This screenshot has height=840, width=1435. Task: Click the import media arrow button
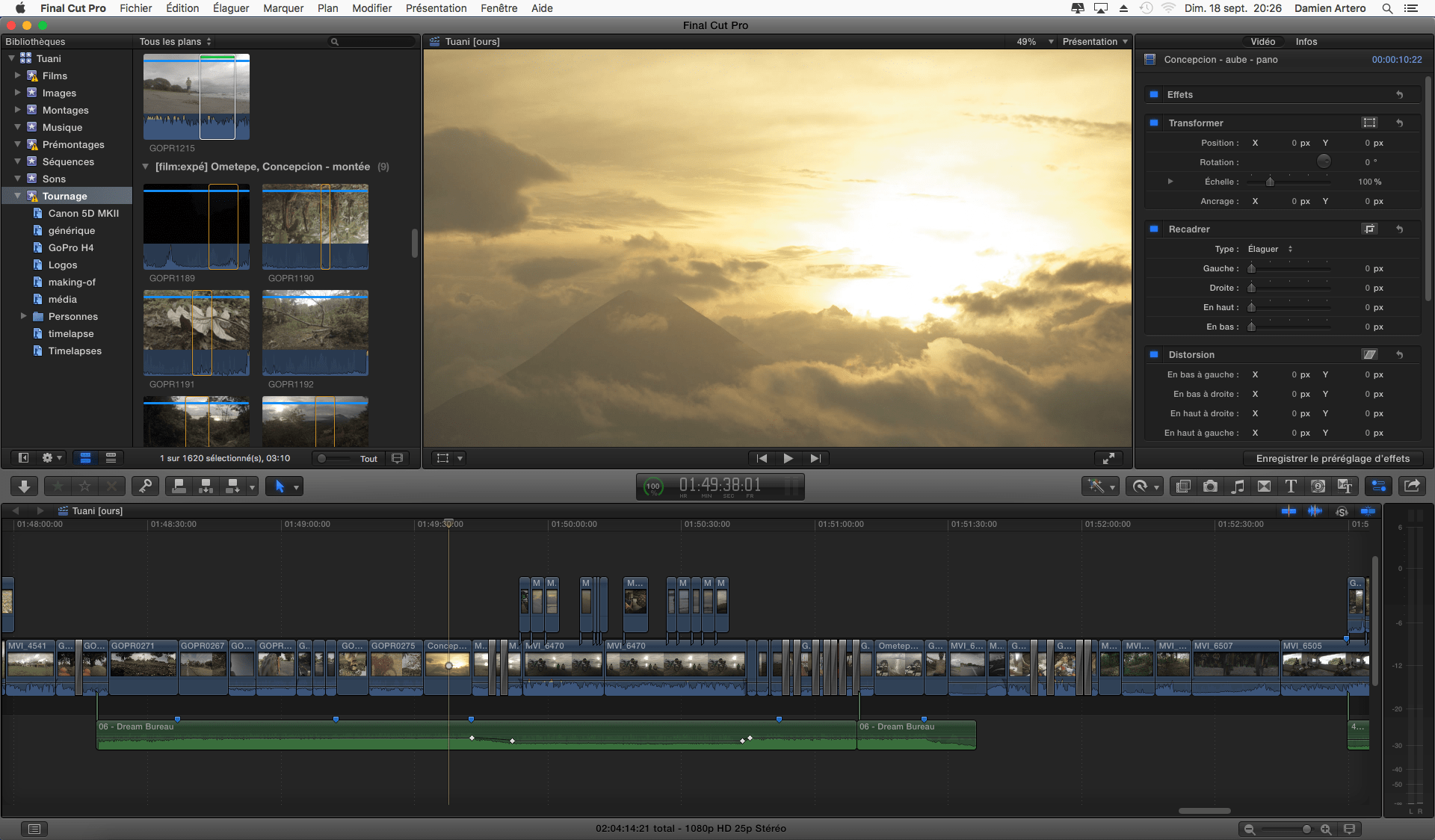pyautogui.click(x=24, y=487)
